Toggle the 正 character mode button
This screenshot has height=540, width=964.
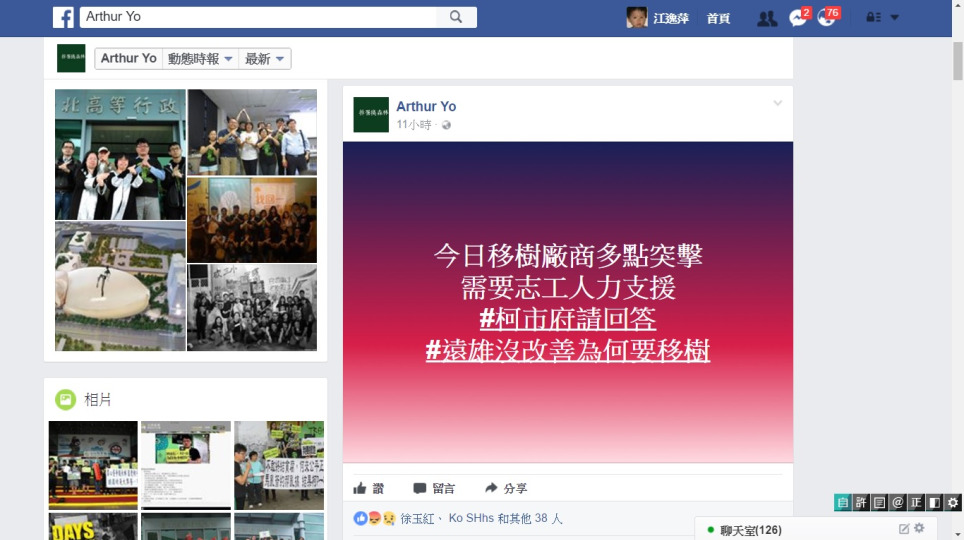[916, 502]
